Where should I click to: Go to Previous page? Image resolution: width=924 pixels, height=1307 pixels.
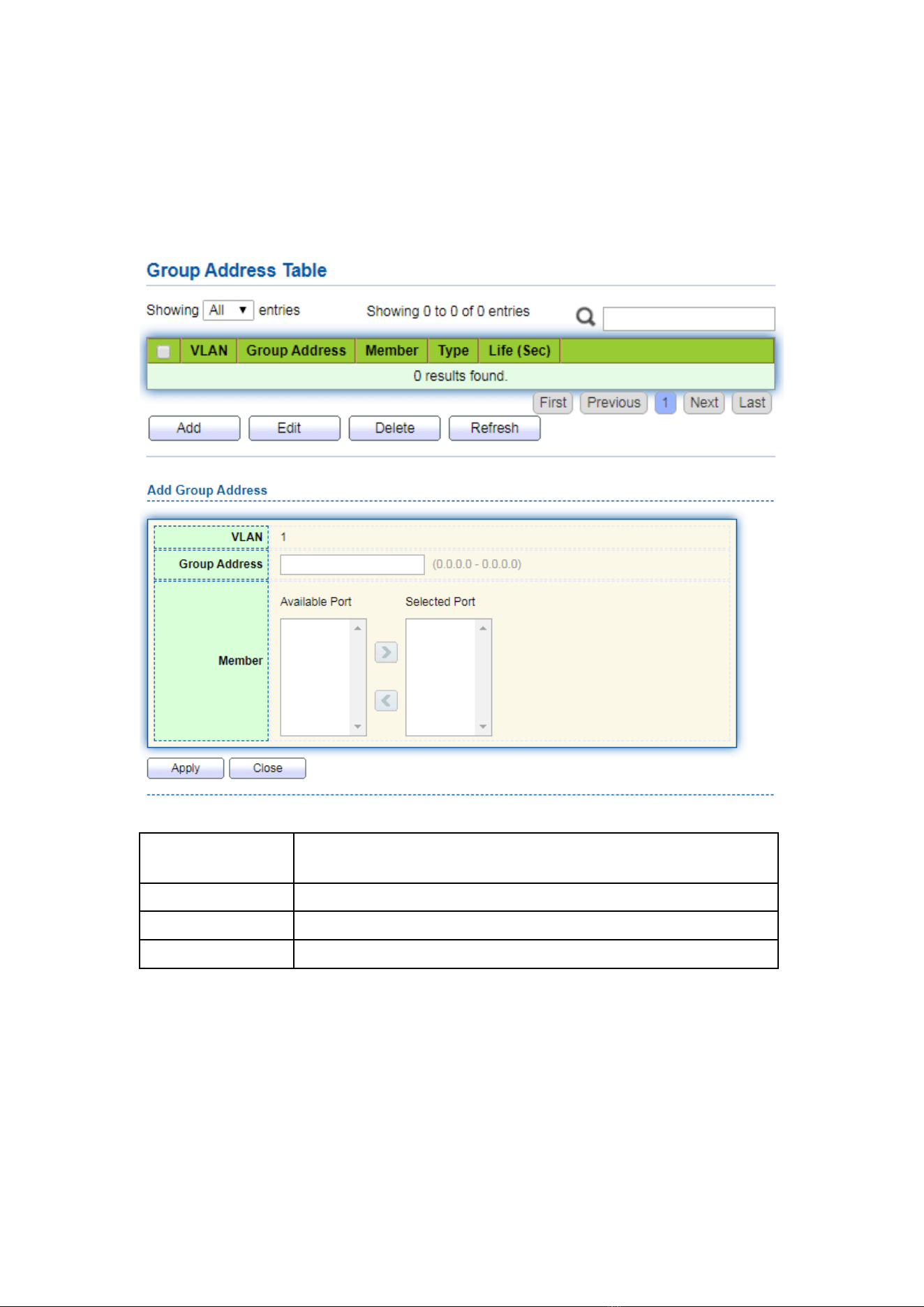(613, 403)
